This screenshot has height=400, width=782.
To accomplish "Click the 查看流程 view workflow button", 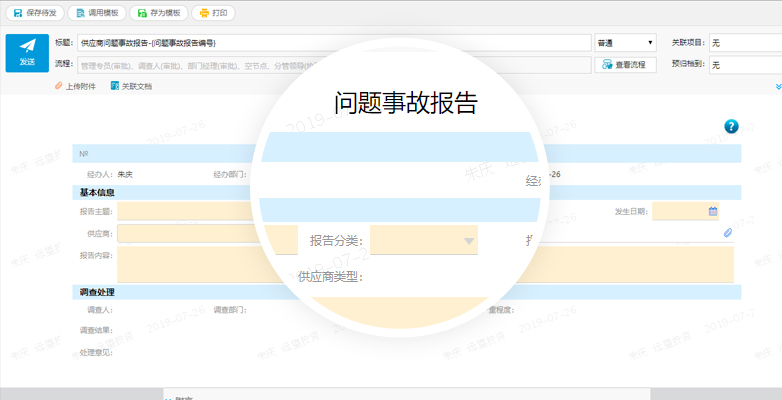I will click(x=625, y=65).
